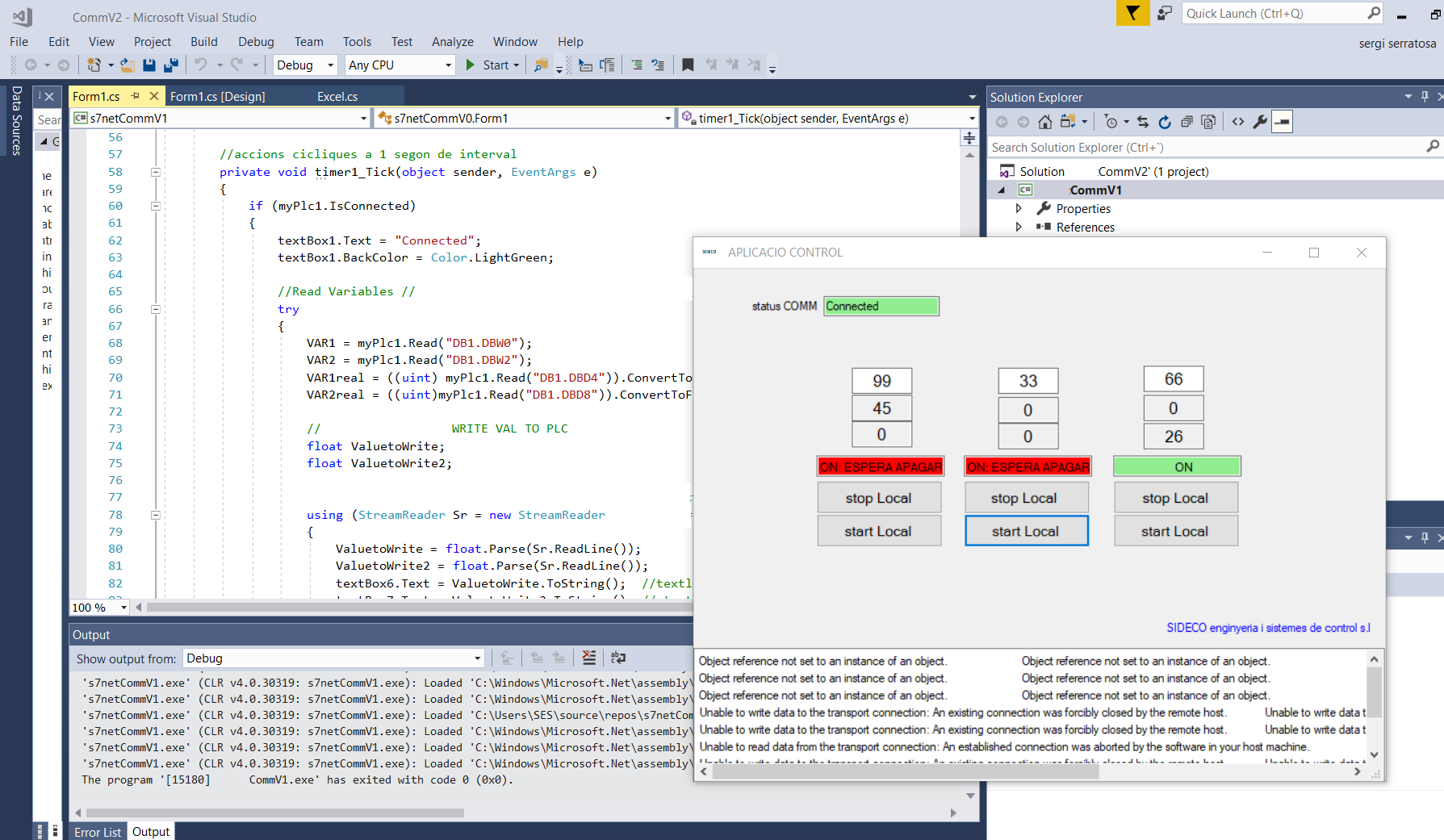
Task: Click the View Code icon in Solution Explorer
Action: coord(1238,122)
